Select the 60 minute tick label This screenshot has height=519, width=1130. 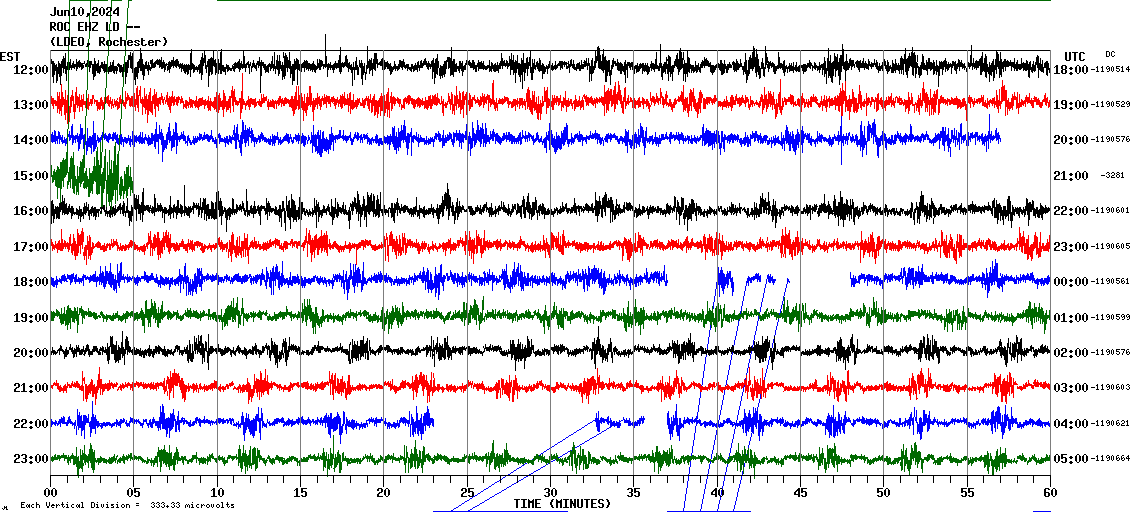point(1049,493)
